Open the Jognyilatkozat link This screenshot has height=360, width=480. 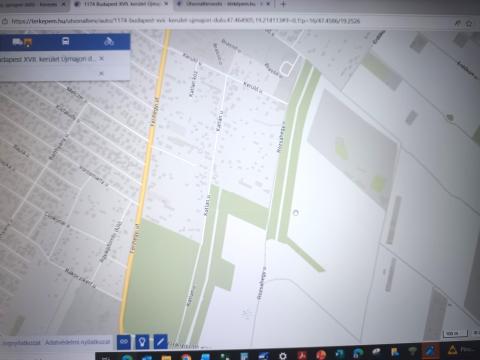[21, 343]
